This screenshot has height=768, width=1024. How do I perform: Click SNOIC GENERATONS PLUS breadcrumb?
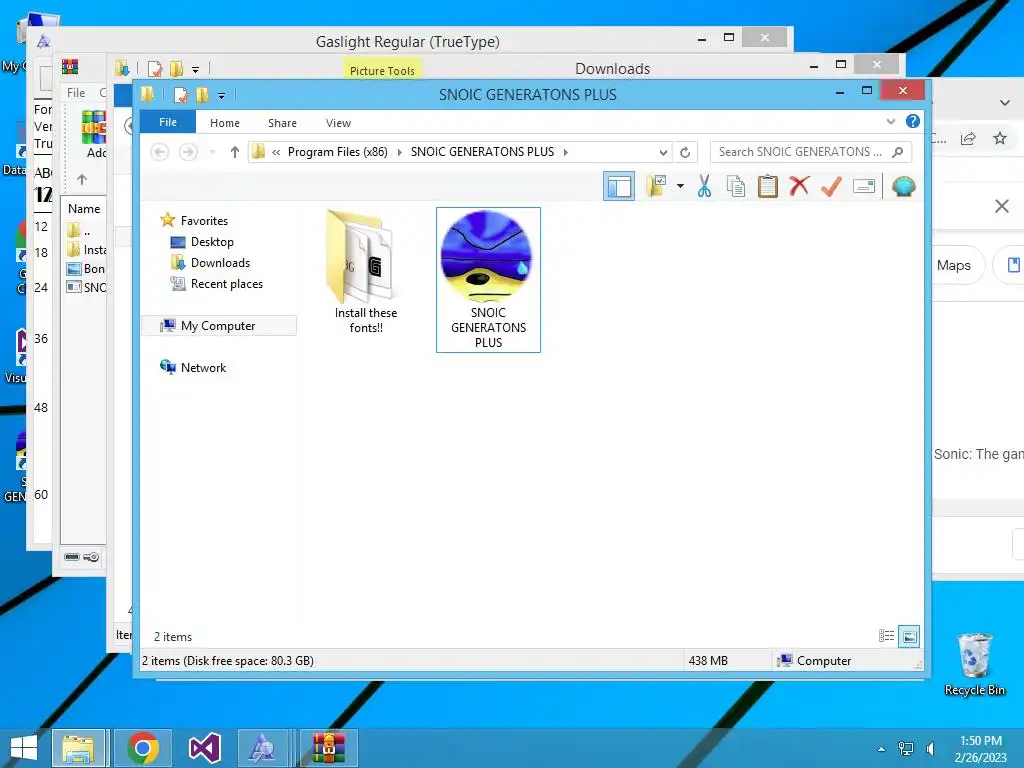482,152
